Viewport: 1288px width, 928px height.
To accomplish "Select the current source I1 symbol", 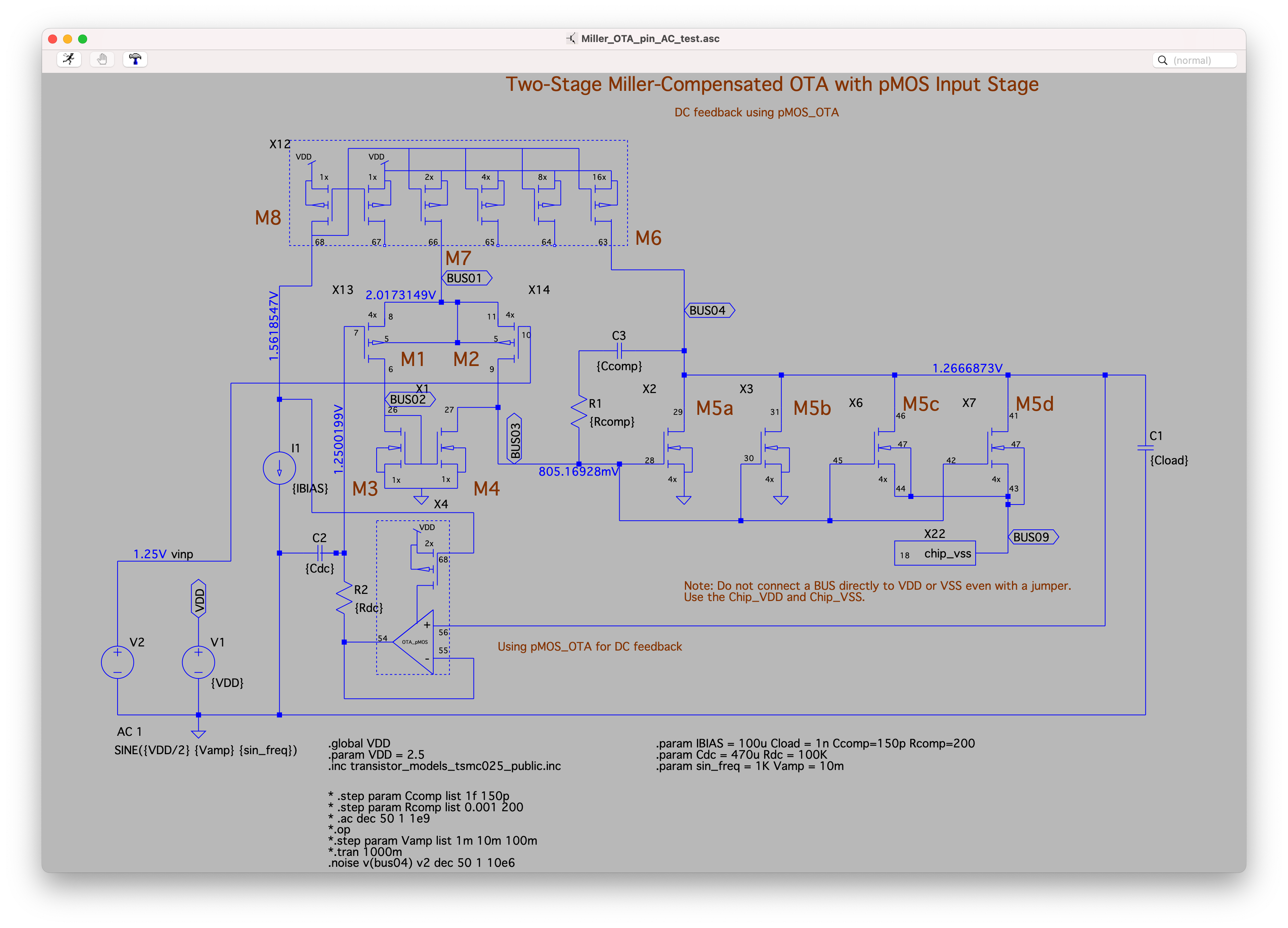I will (279, 468).
